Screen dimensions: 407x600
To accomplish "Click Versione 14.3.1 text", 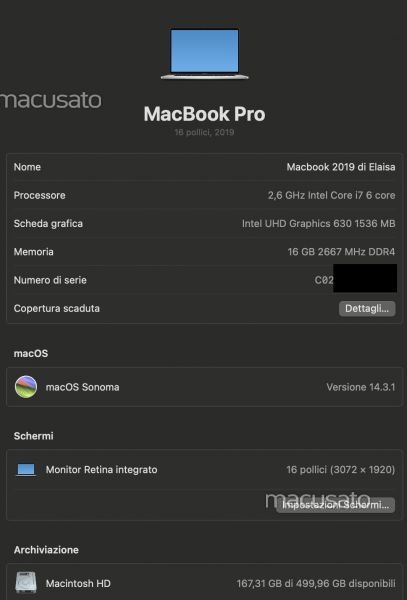I will [x=361, y=387].
